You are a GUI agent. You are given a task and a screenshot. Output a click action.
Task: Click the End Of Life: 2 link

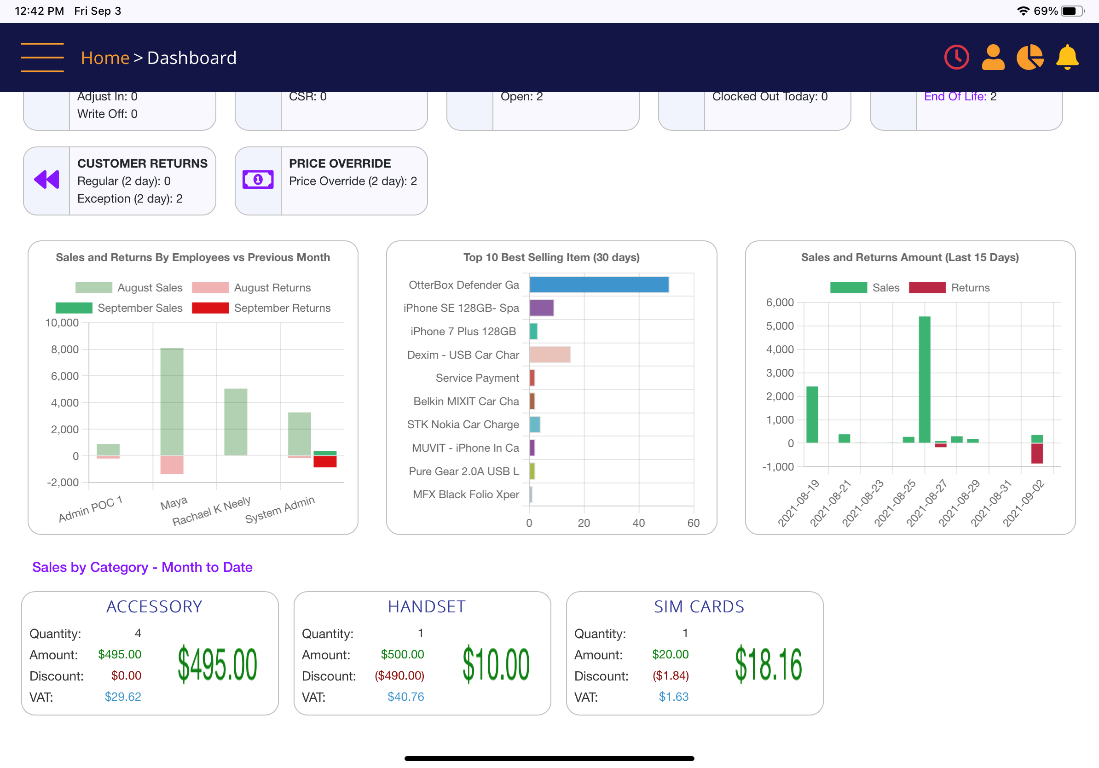click(960, 97)
